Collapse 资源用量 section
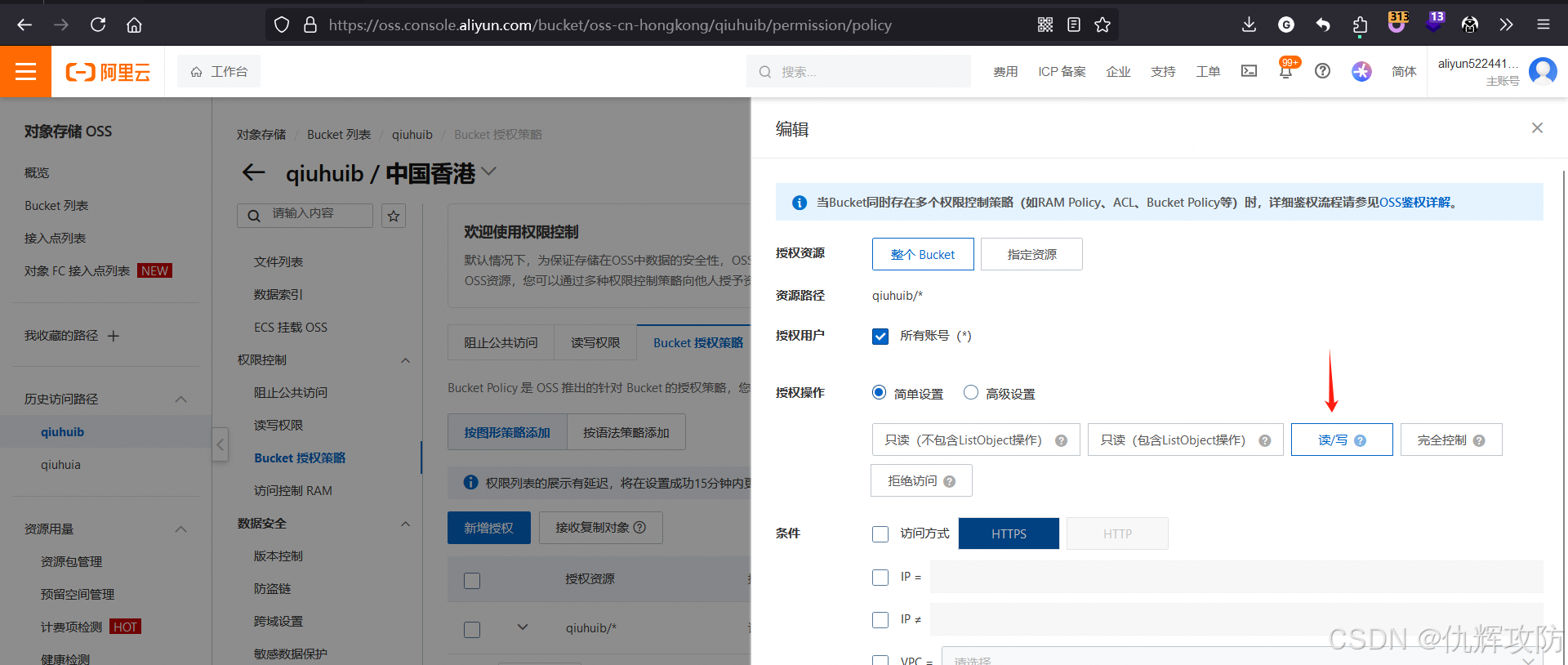The image size is (1568, 665). click(181, 529)
